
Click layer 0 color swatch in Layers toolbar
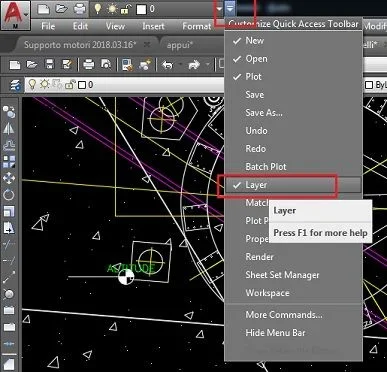(82, 85)
